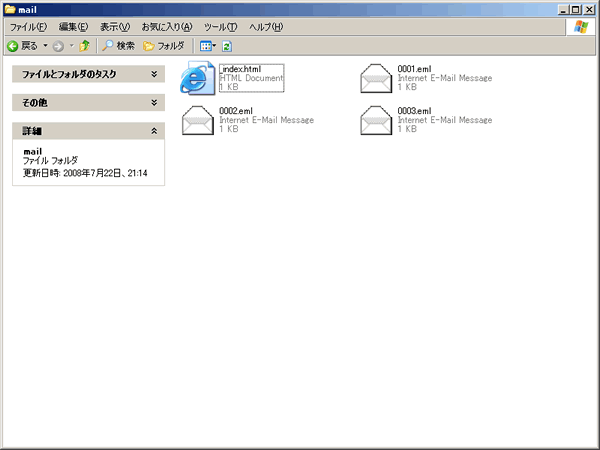The height and width of the screenshot is (450, 600).
Task: Click the 0002.eml file name
Action: 236,111
